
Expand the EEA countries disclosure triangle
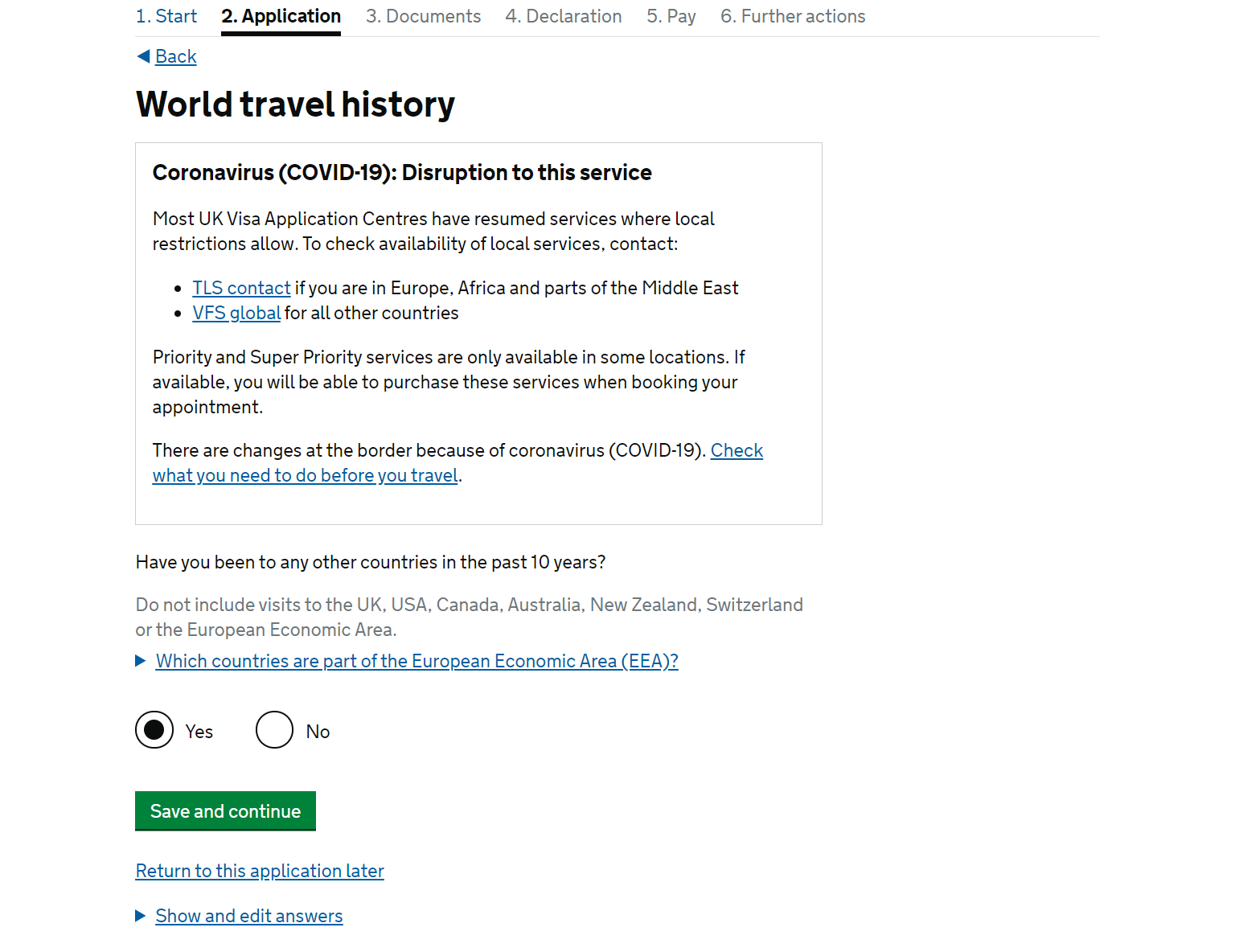(141, 661)
